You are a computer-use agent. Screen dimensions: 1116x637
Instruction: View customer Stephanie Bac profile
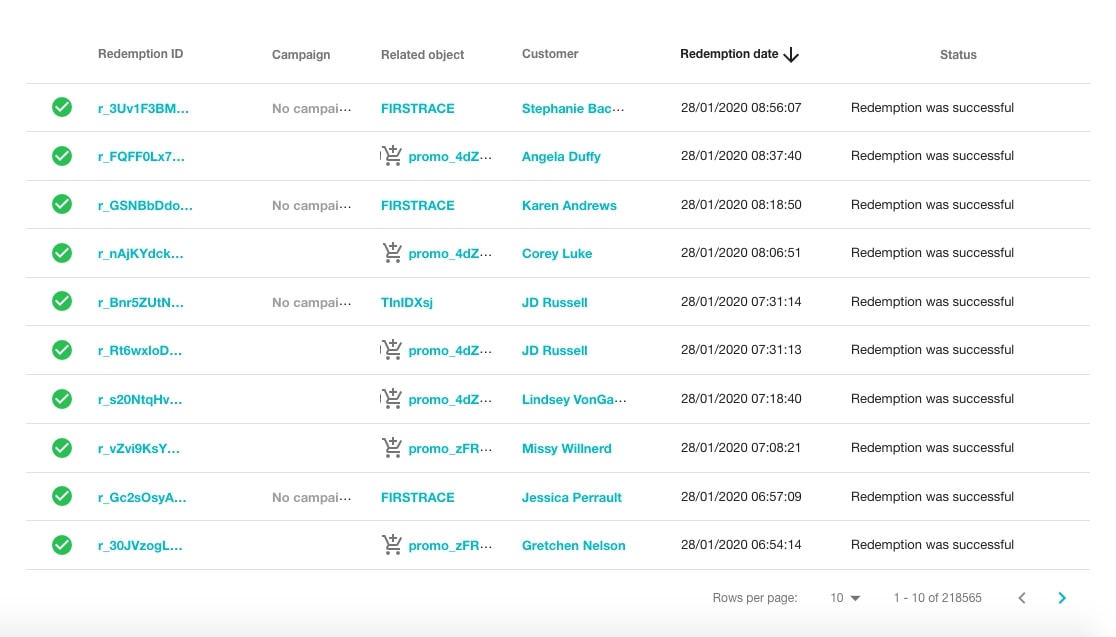point(572,107)
